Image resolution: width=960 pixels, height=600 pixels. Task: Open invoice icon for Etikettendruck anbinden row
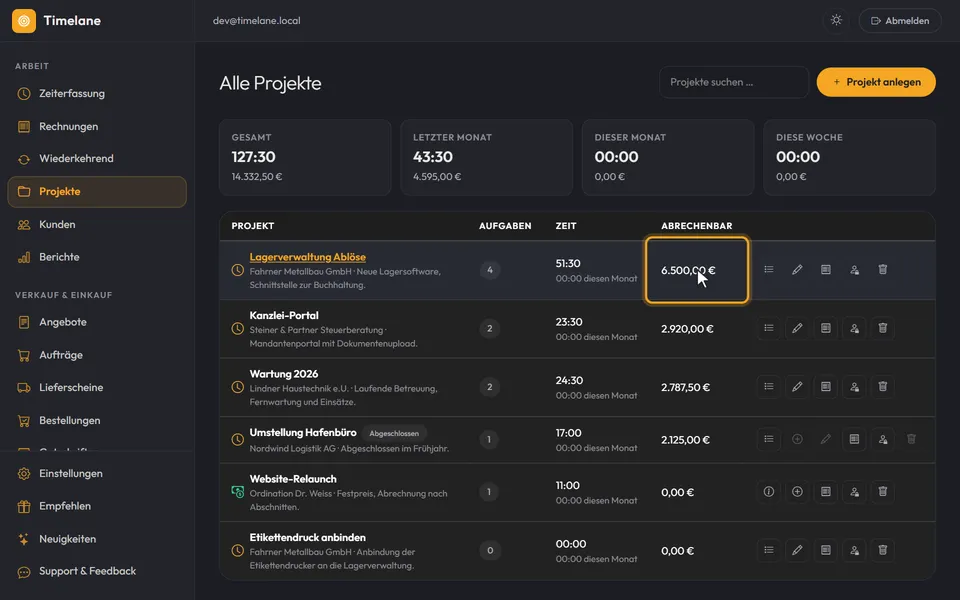click(825, 550)
